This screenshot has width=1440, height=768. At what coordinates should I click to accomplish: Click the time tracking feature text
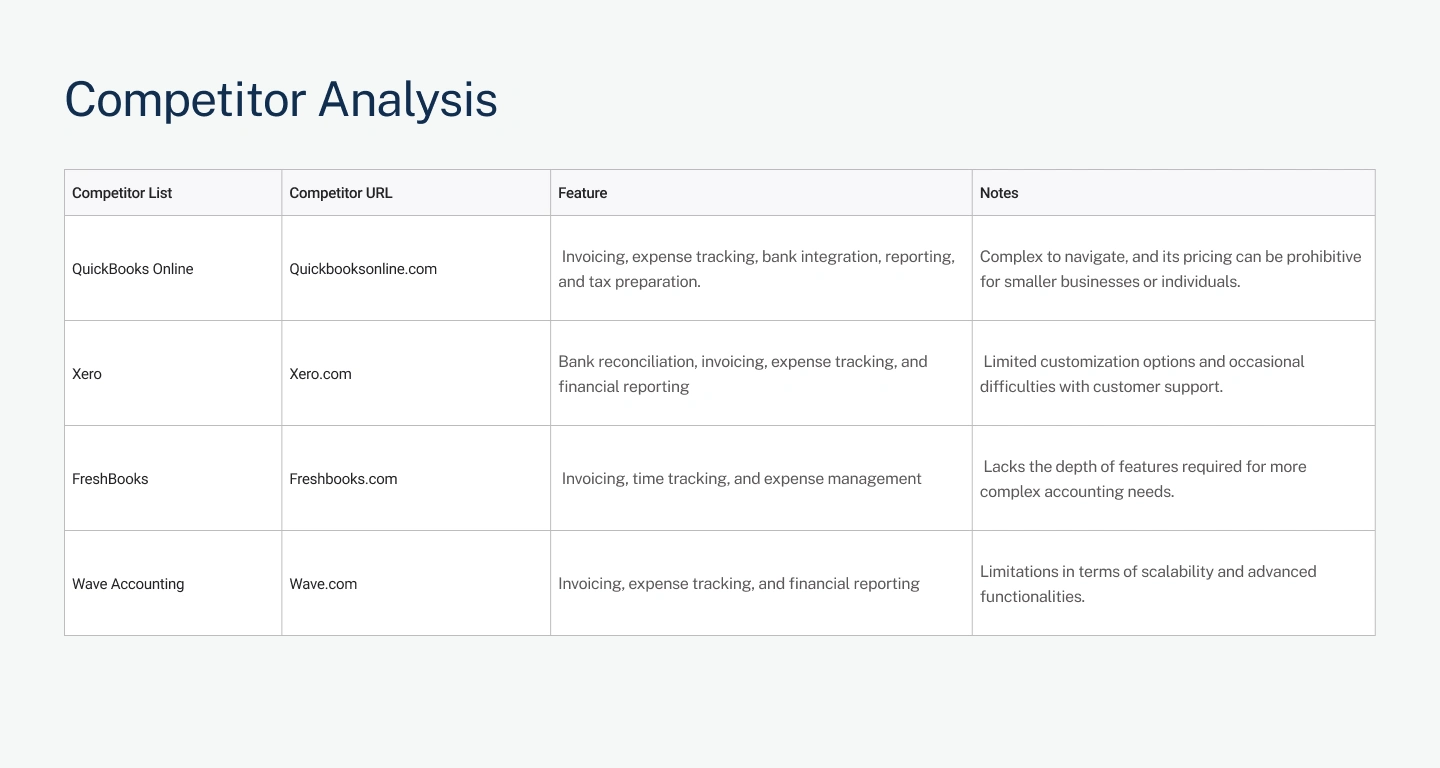741,479
